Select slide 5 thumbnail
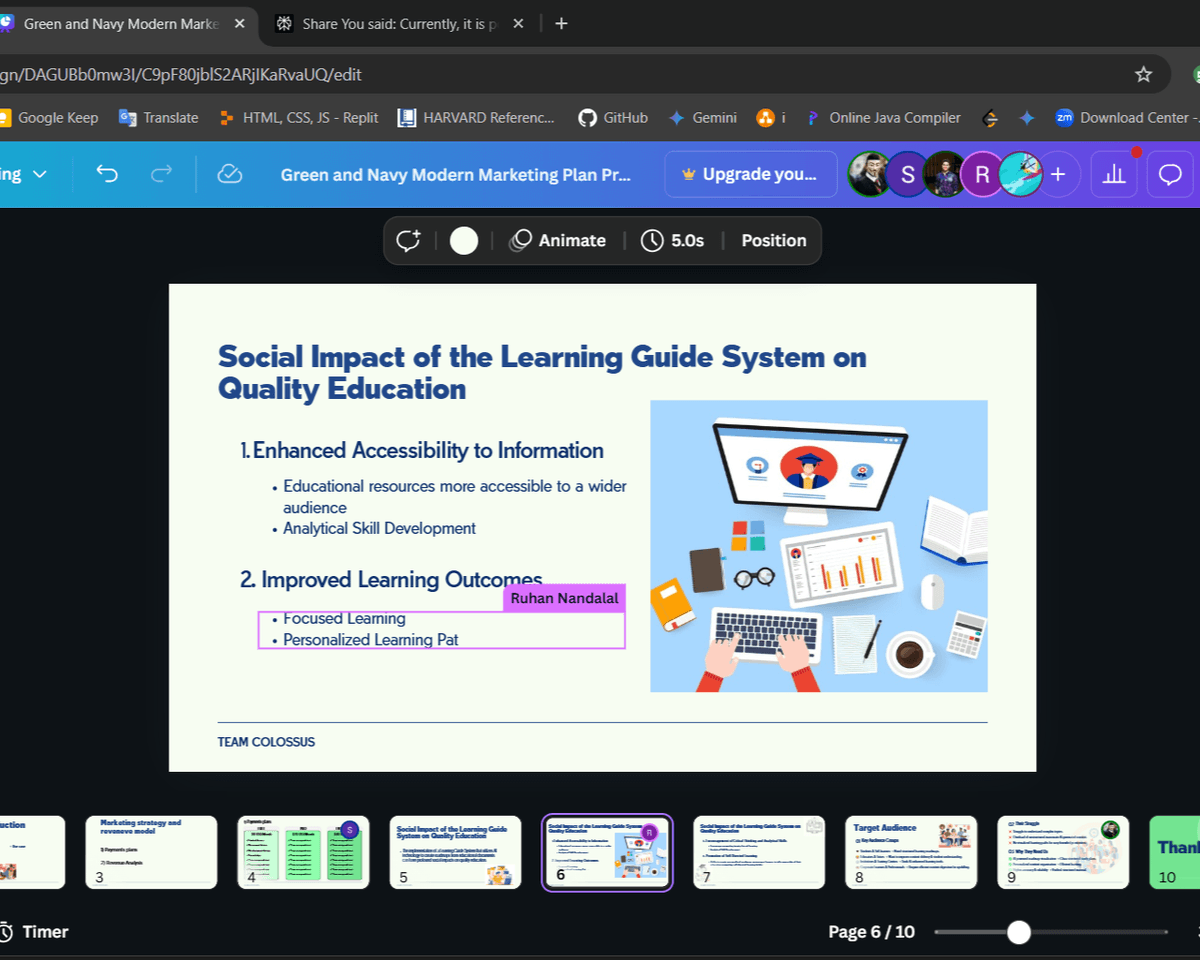Viewport: 1200px width, 960px height. [x=455, y=852]
